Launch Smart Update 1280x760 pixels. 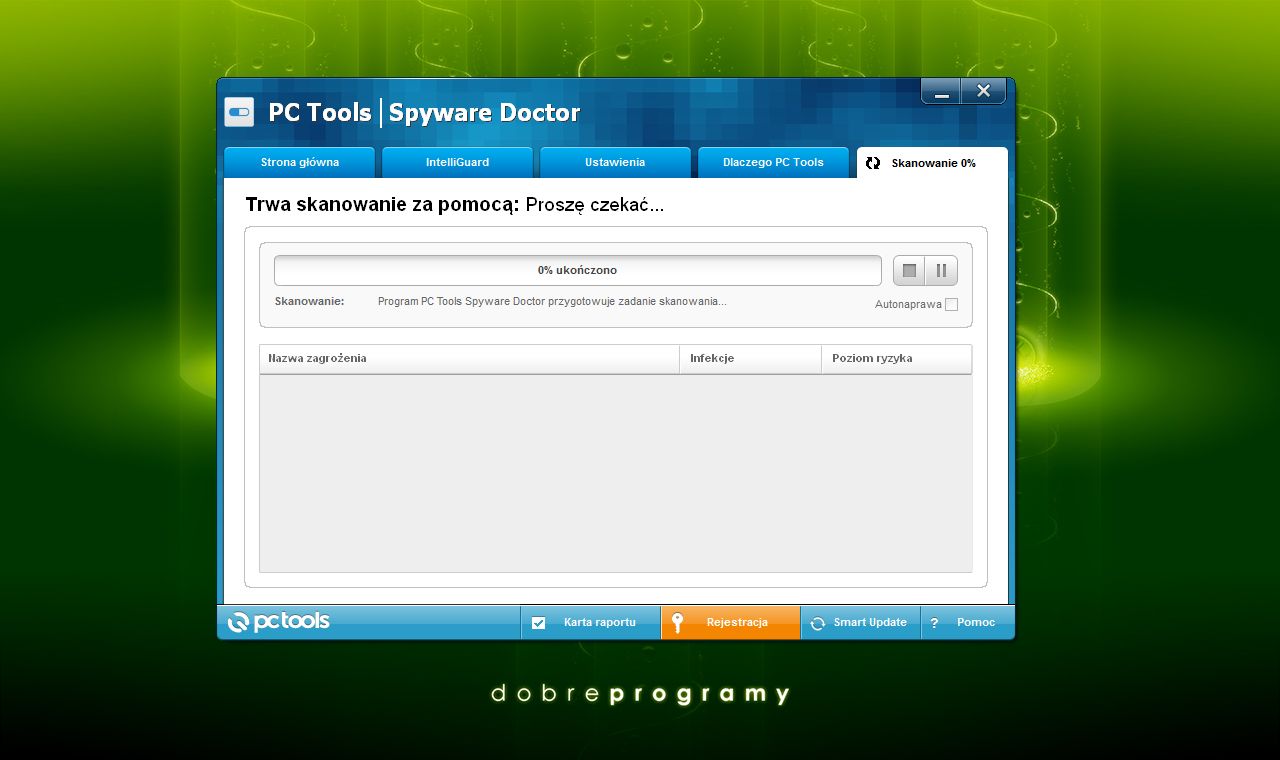(860, 622)
